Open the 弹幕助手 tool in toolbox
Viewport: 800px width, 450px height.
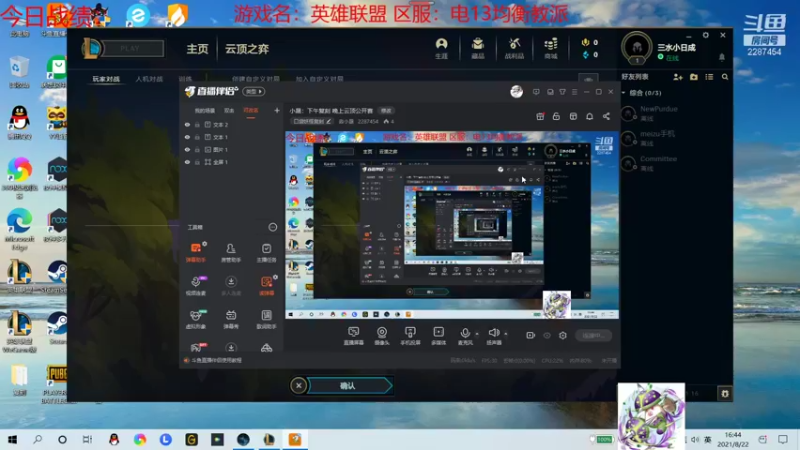pyautogui.click(x=195, y=253)
